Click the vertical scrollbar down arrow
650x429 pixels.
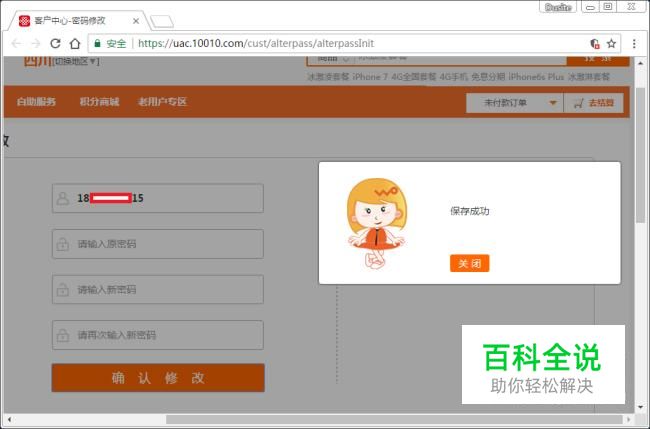[x=640, y=407]
